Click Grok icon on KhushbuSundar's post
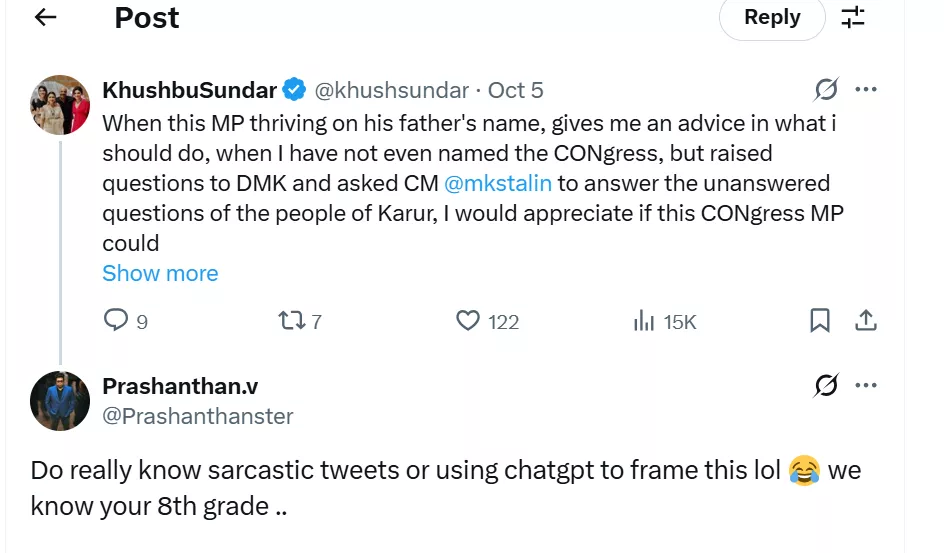Viewport: 944px width, 553px height. pos(826,90)
